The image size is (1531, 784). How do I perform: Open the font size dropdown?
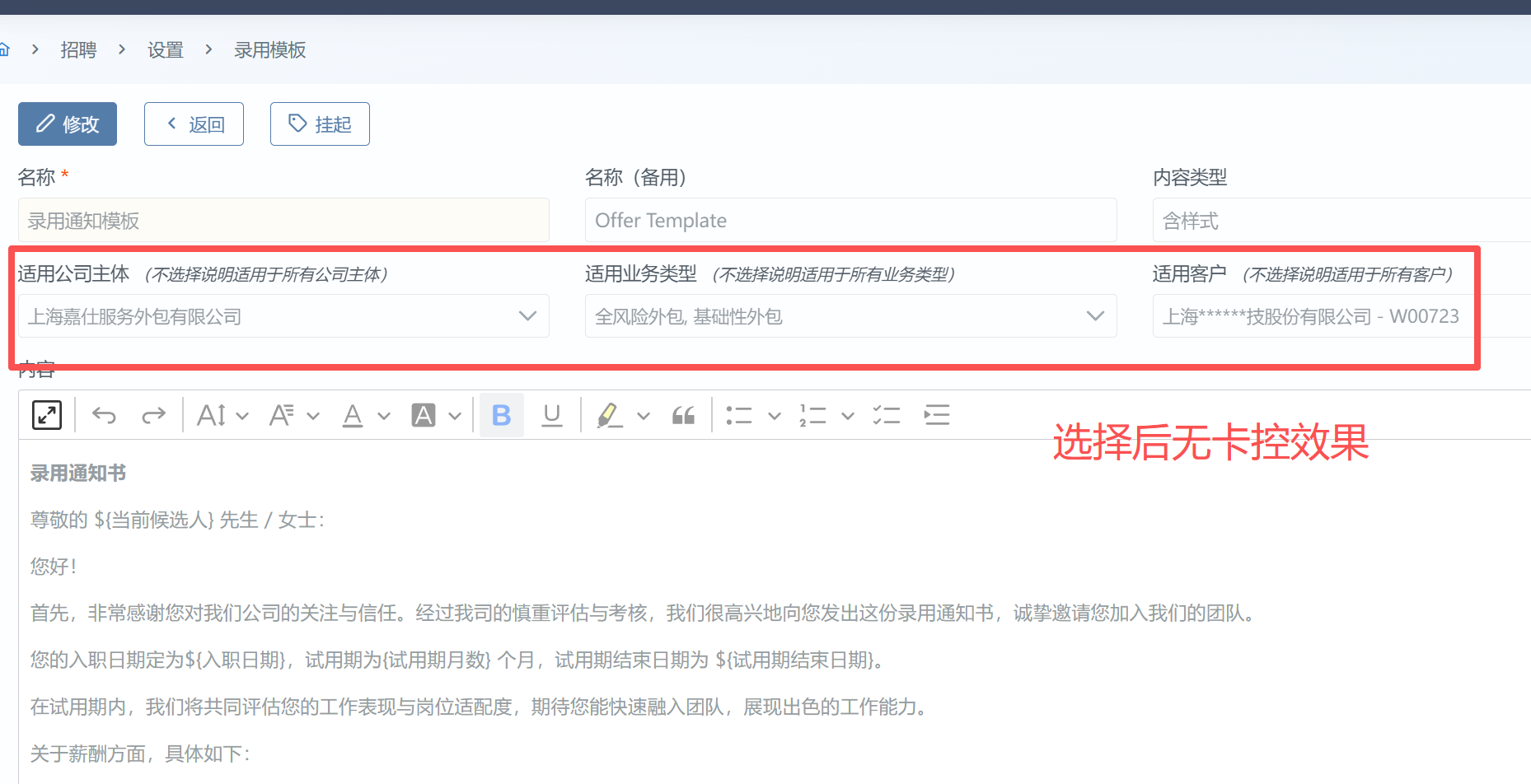point(222,415)
